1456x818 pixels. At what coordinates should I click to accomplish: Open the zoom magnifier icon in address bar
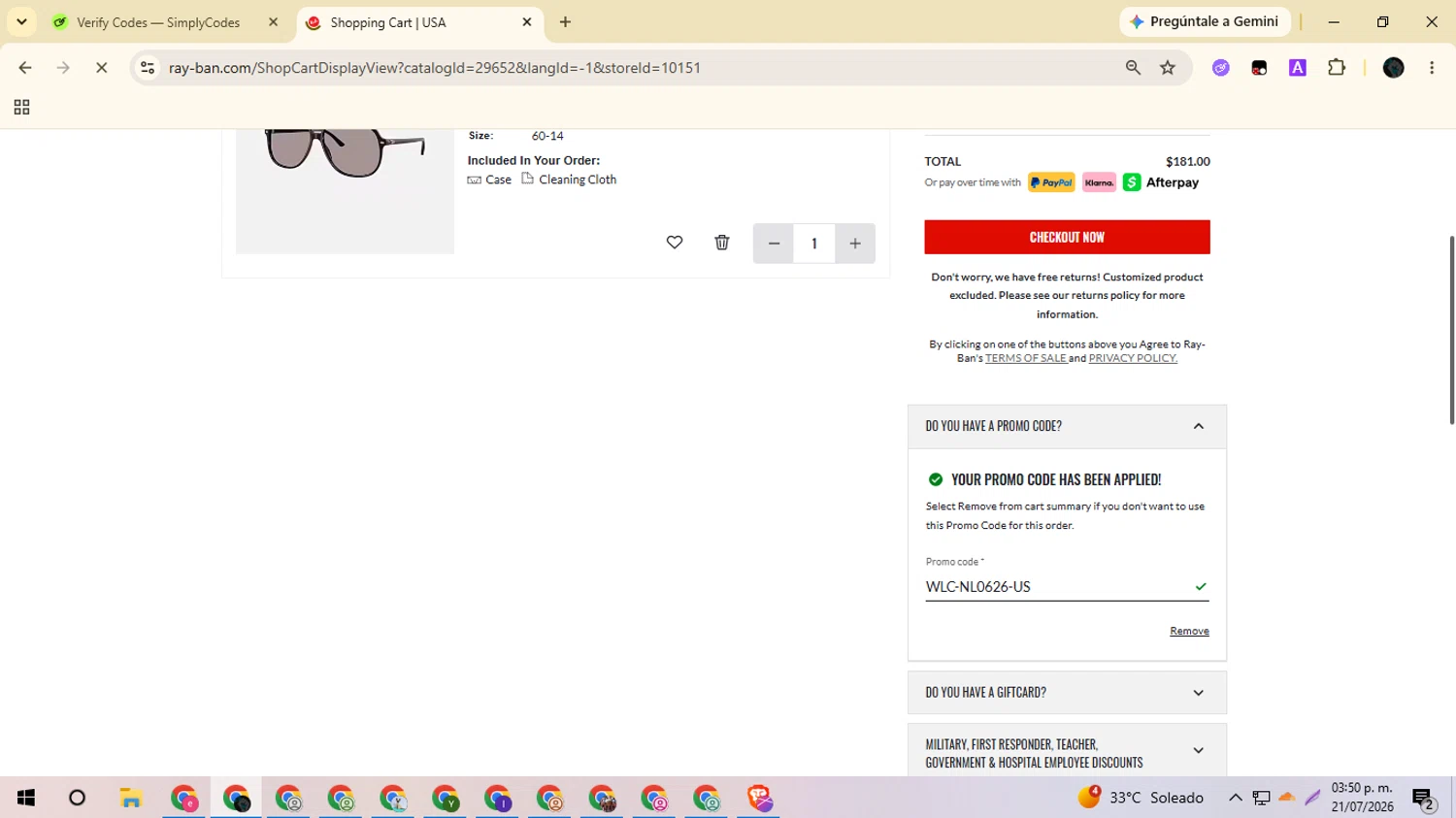(1133, 68)
